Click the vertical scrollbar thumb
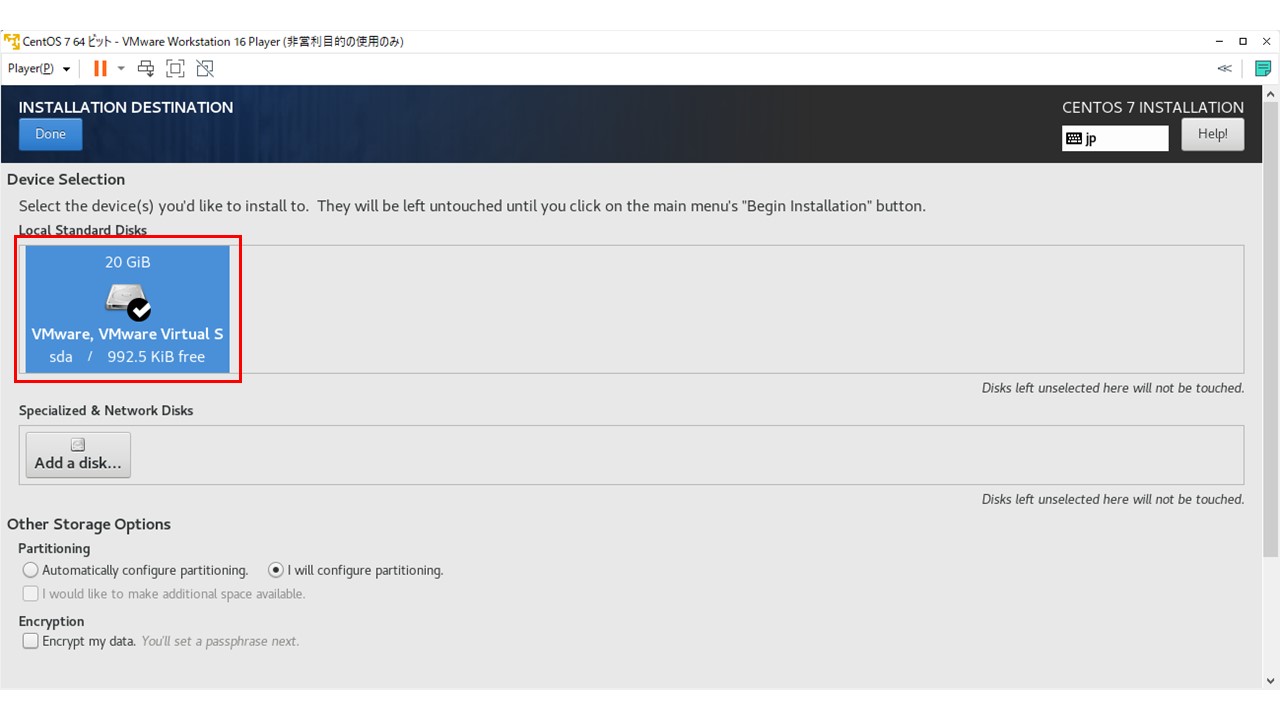This screenshot has height=720, width=1280. click(1271, 329)
